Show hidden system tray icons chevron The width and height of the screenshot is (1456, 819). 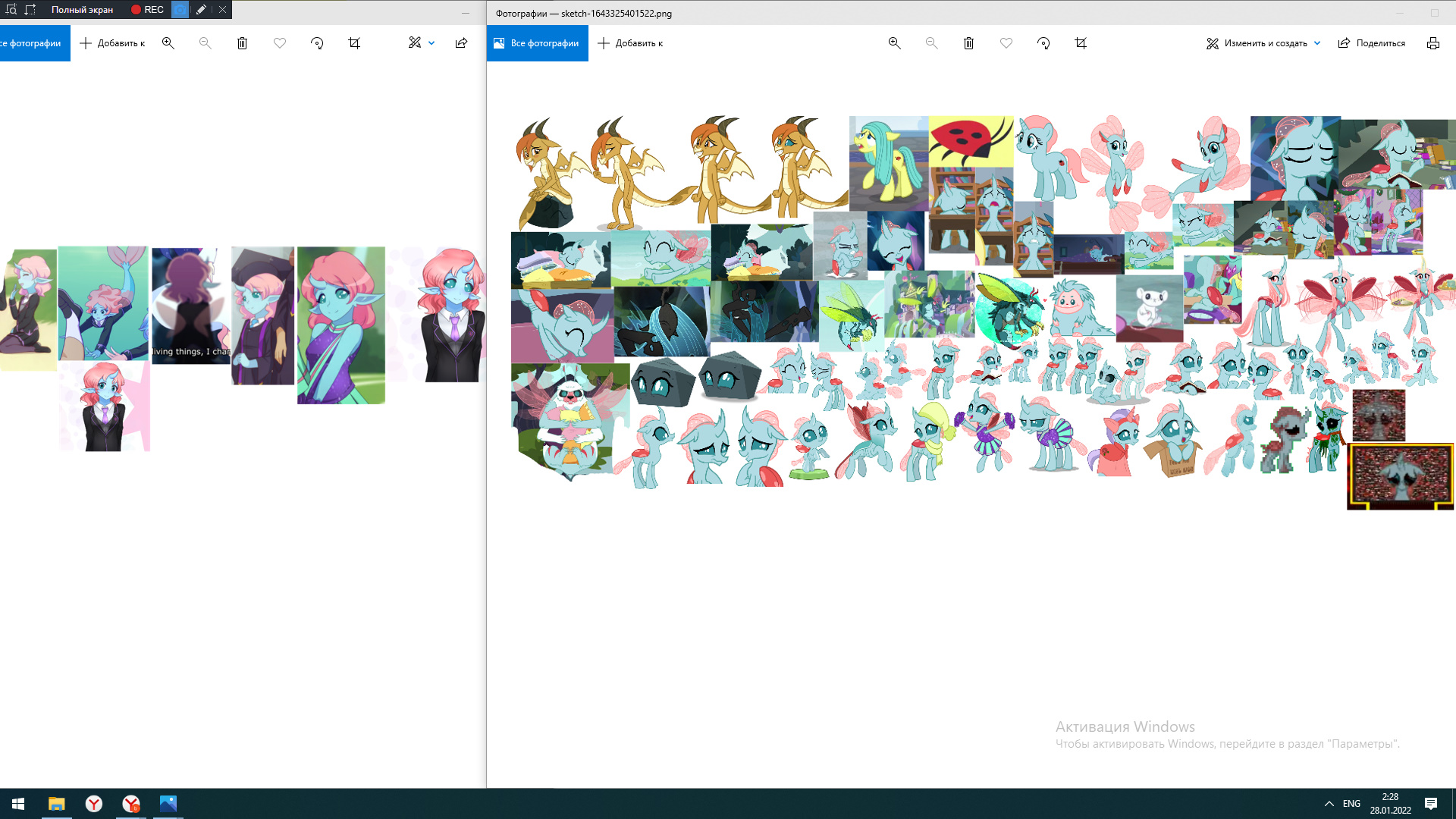(1329, 803)
